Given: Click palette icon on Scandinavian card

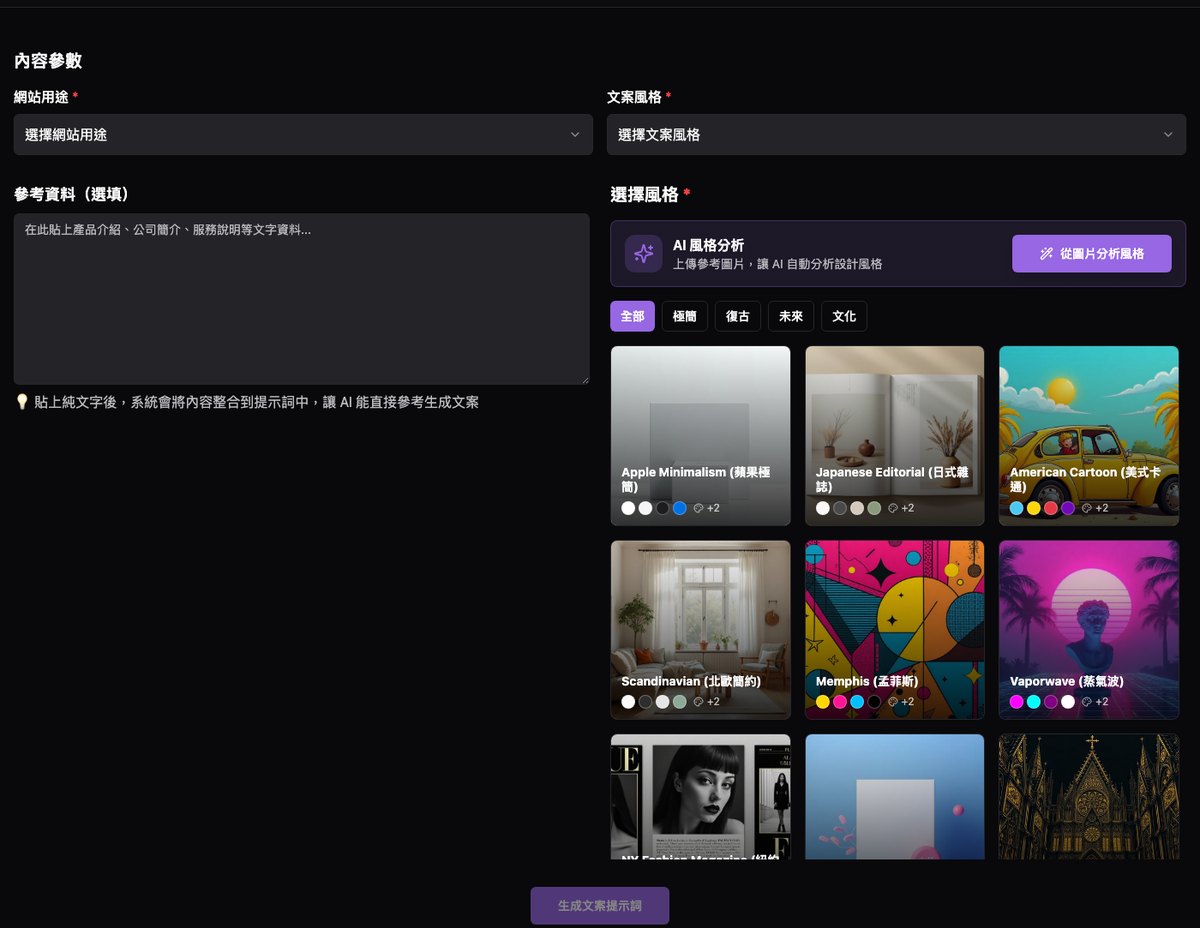Looking at the screenshot, I should 698,702.
